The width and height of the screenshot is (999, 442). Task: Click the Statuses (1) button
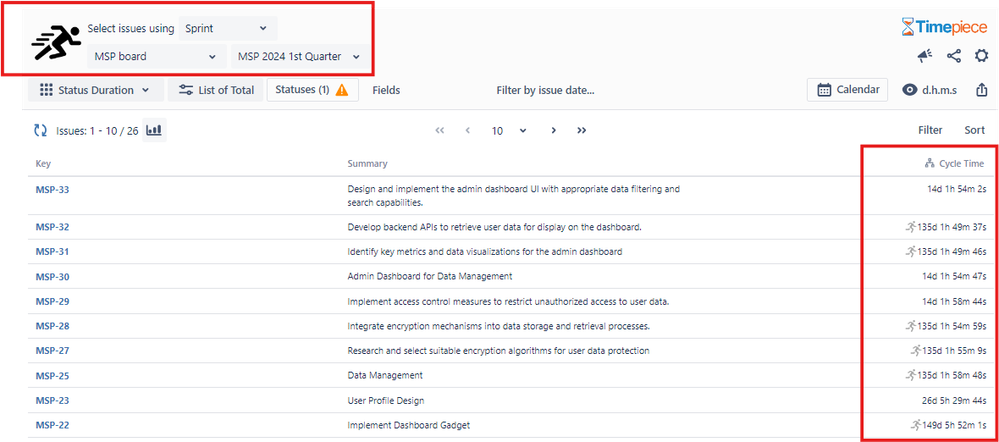click(312, 90)
